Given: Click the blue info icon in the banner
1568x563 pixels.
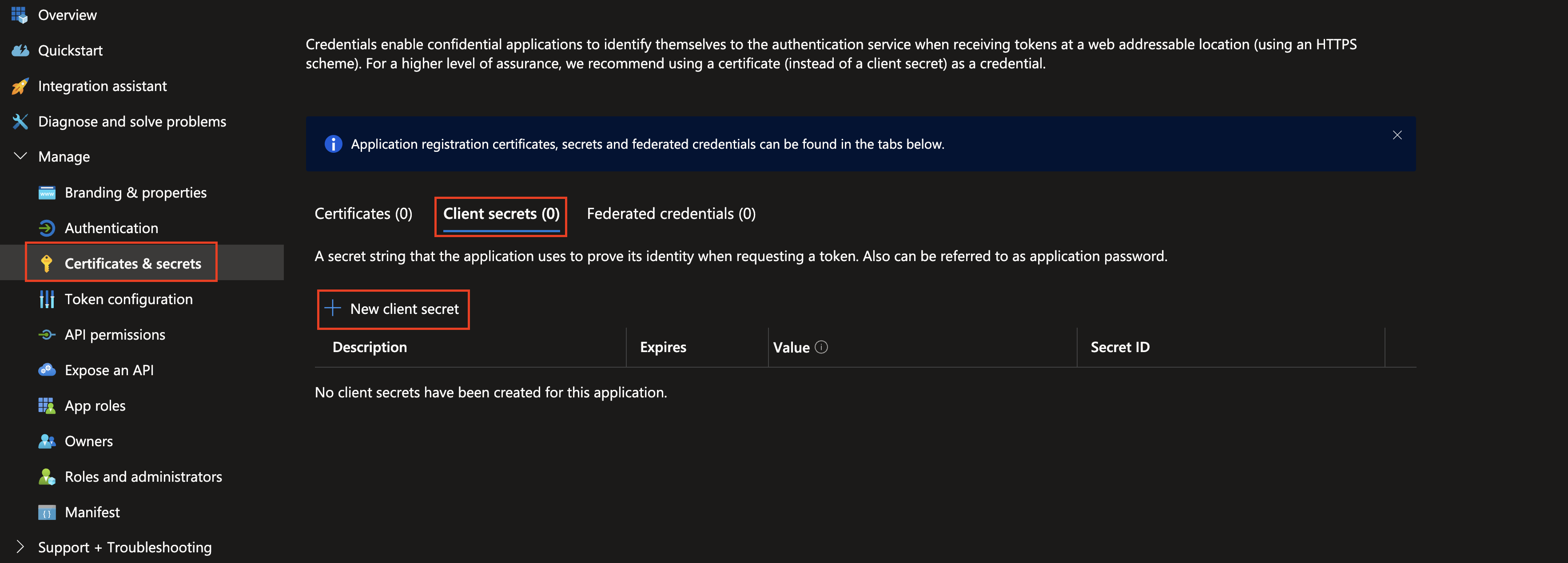Looking at the screenshot, I should pyautogui.click(x=333, y=144).
